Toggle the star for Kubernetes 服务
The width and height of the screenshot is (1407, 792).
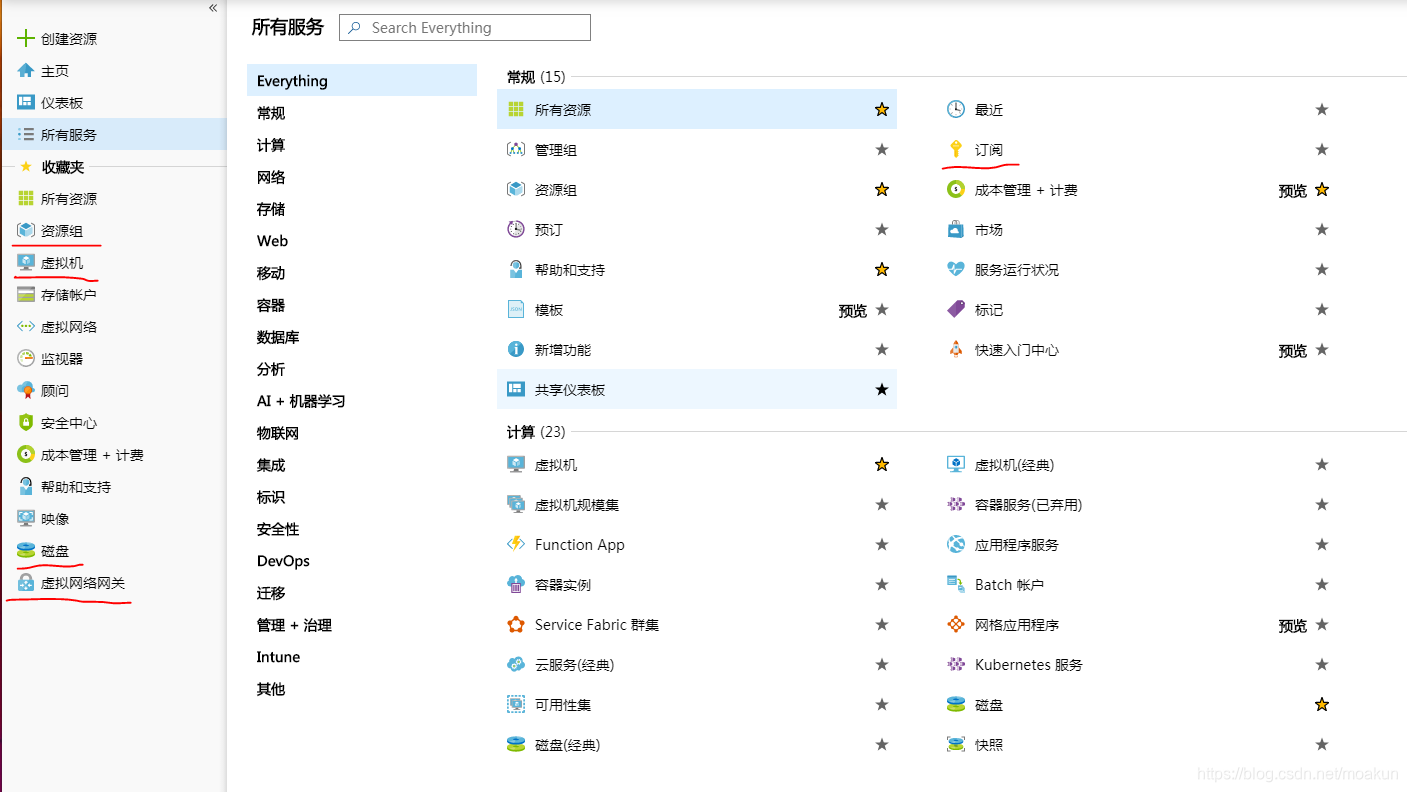click(x=1322, y=664)
